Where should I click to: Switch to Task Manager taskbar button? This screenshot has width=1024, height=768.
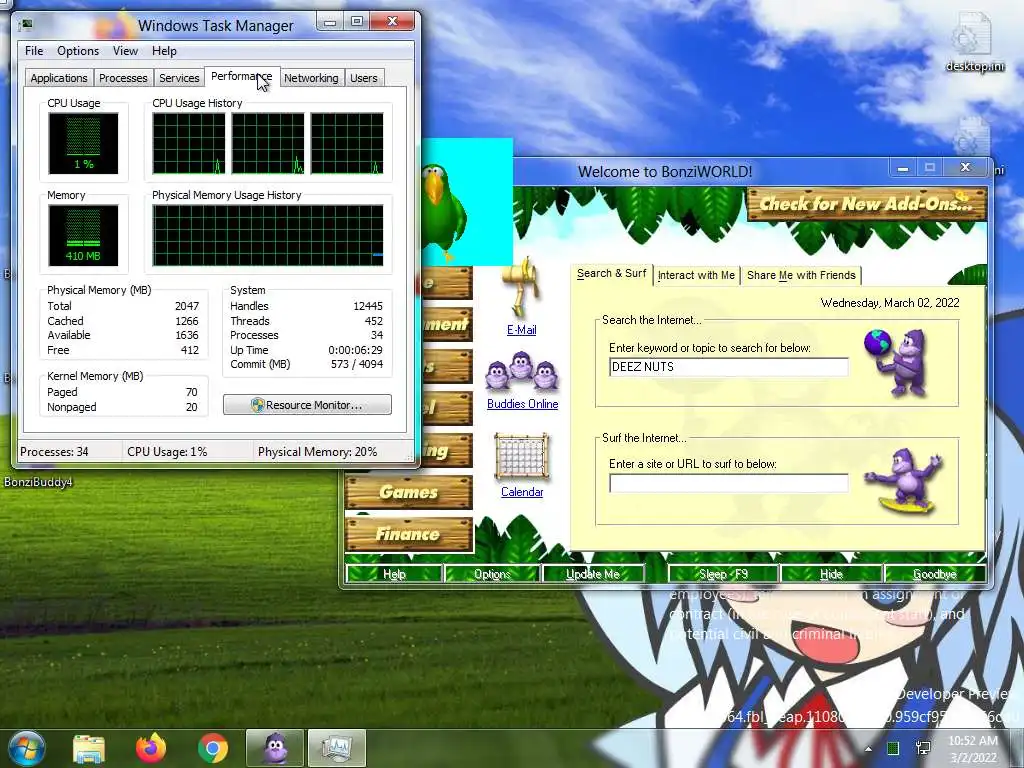(336, 748)
